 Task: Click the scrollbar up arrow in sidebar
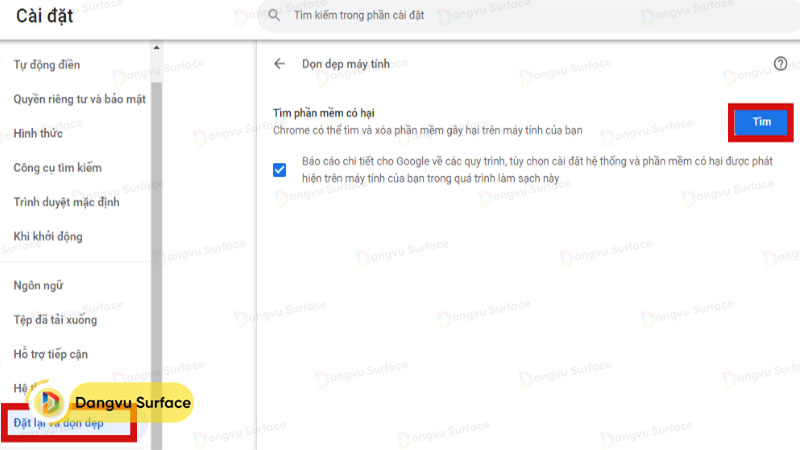(x=156, y=47)
